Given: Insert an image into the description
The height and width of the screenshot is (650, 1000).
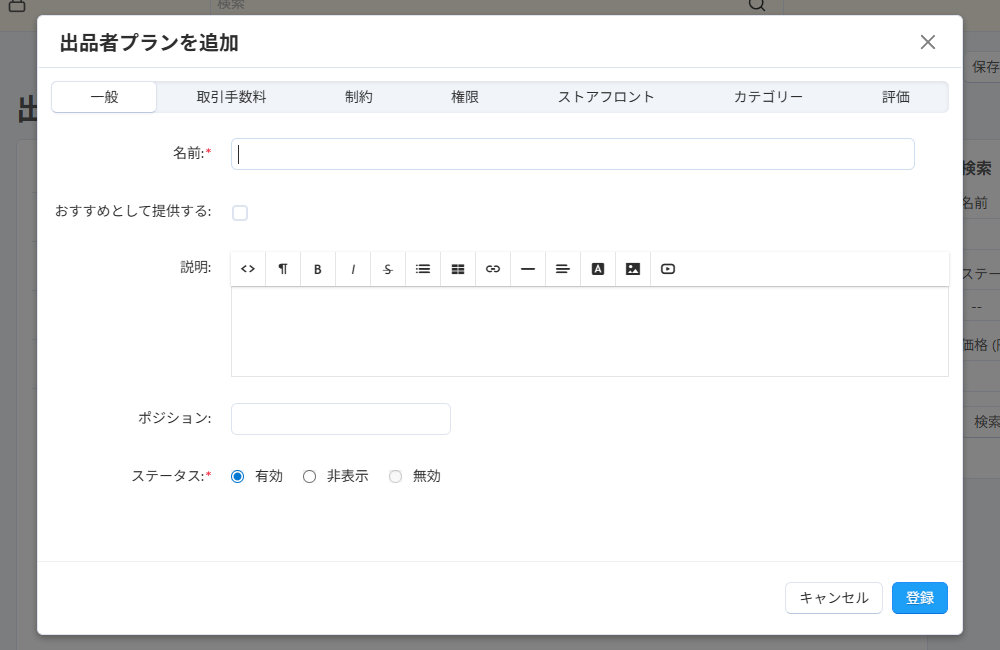Looking at the screenshot, I should (632, 268).
